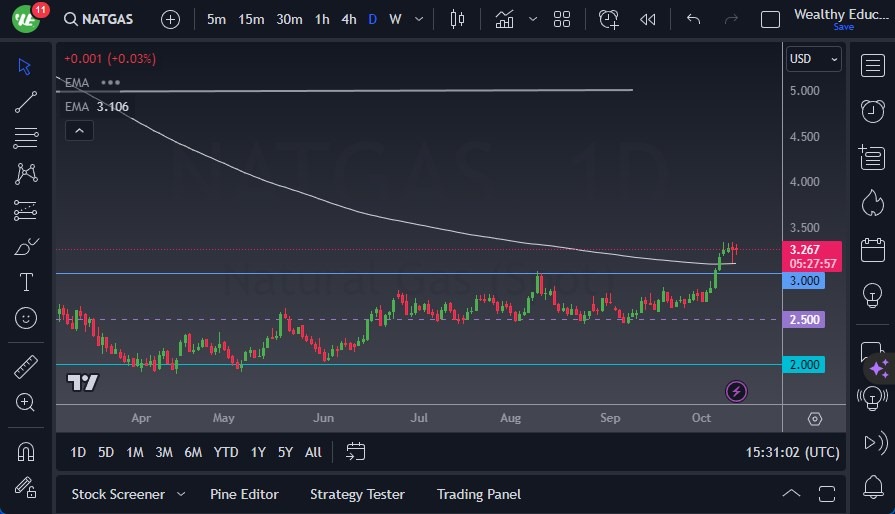Open the indicators menu
Image resolution: width=895 pixels, height=514 pixels.
(504, 19)
